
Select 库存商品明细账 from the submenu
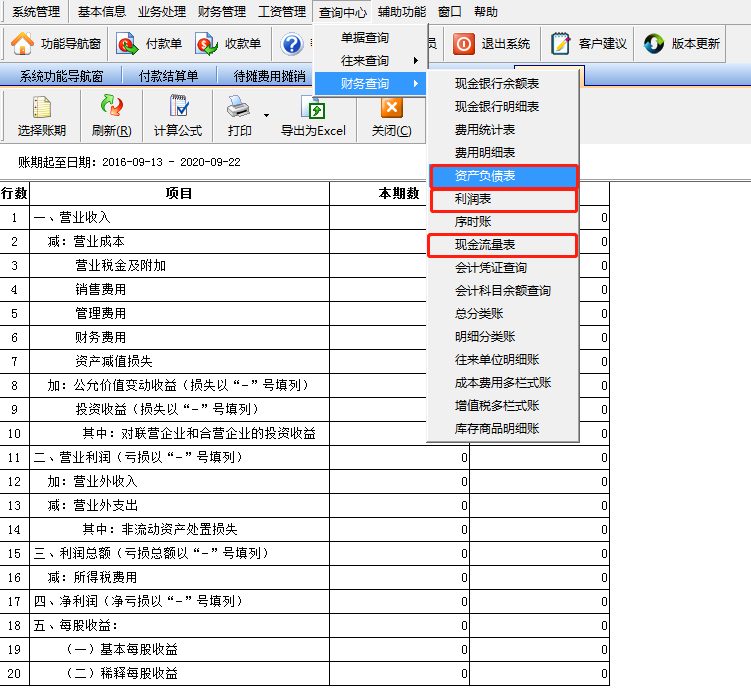pos(503,428)
